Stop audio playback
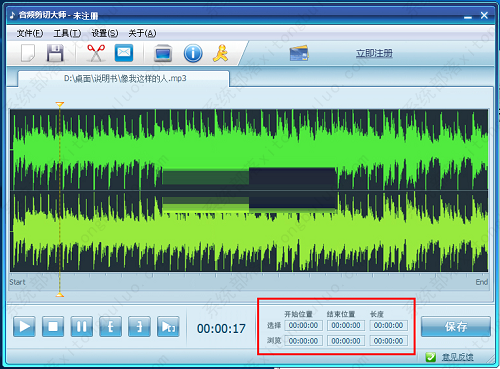 point(53,327)
